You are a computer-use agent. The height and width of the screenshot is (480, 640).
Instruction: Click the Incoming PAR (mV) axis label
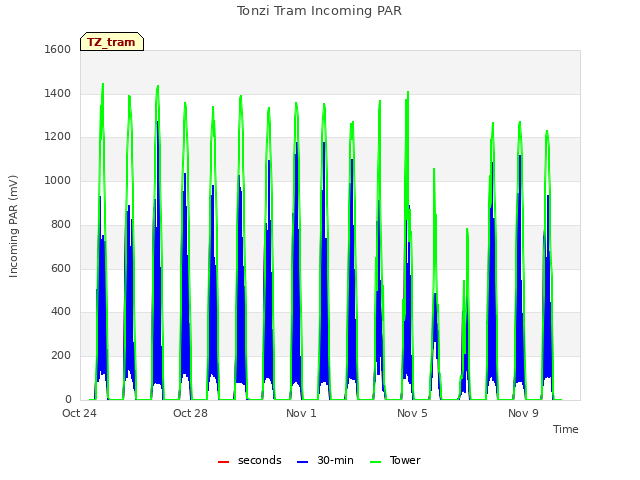13,227
